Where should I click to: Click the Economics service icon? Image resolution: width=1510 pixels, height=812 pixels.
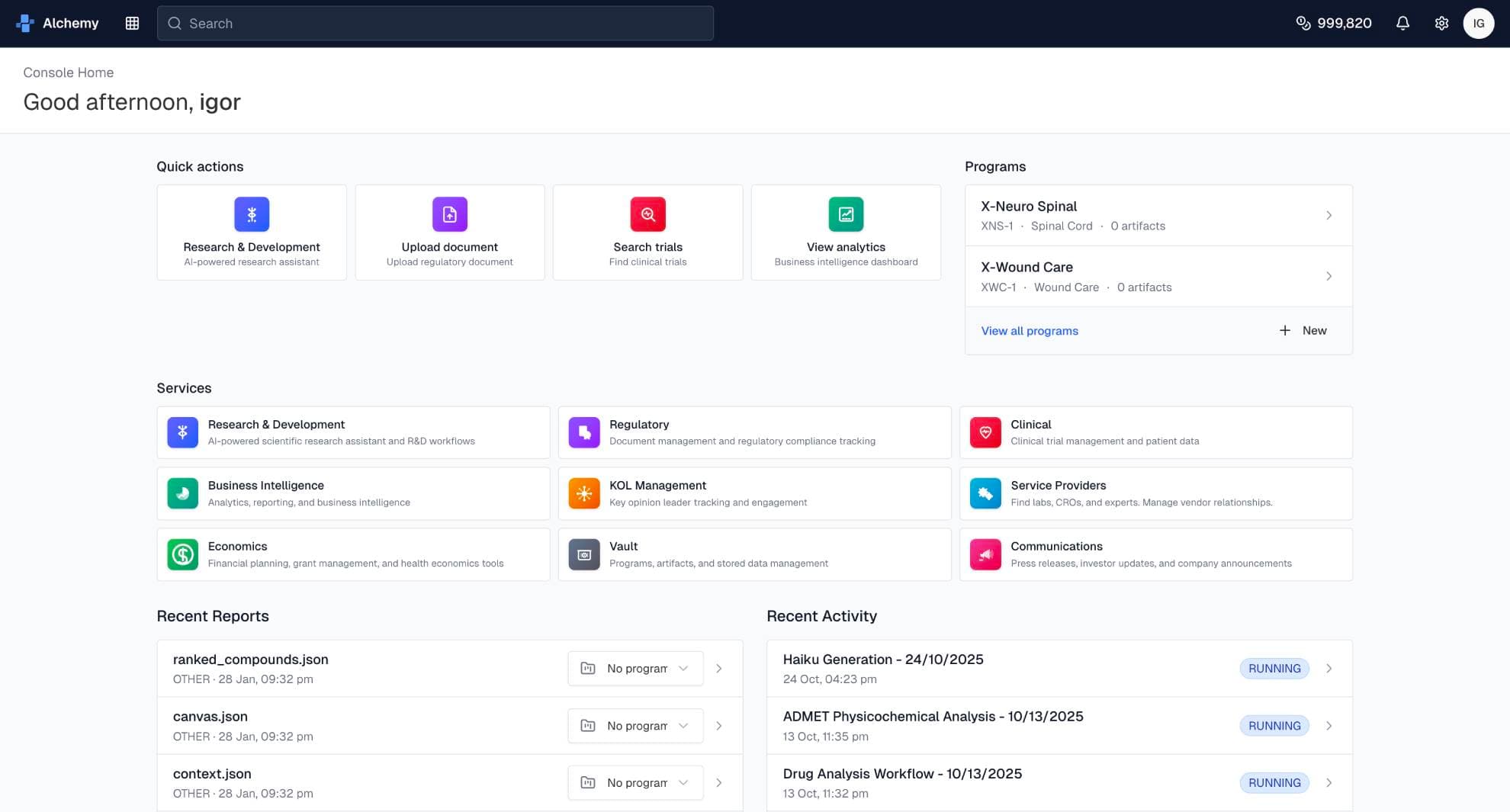[182, 554]
